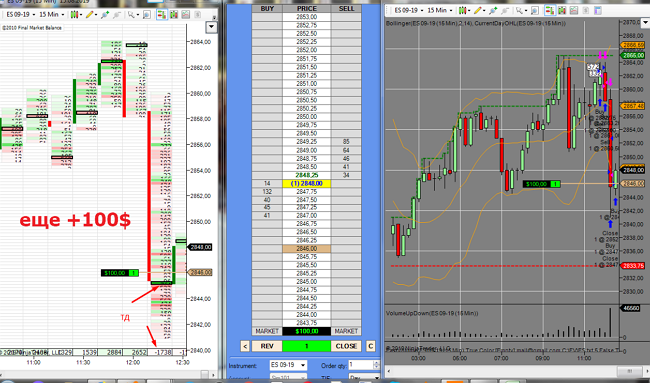The width and height of the screenshot is (650, 383).
Task: Click the 2850,00 price row in ladder
Action: [x=307, y=116]
